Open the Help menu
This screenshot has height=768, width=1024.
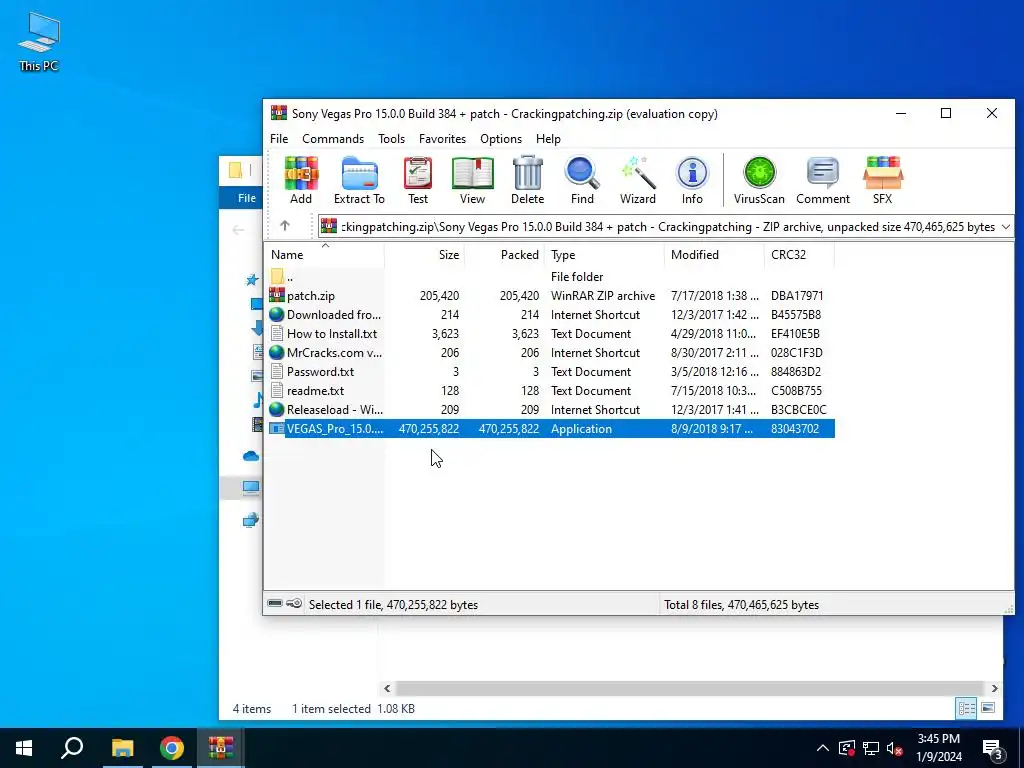pos(548,138)
